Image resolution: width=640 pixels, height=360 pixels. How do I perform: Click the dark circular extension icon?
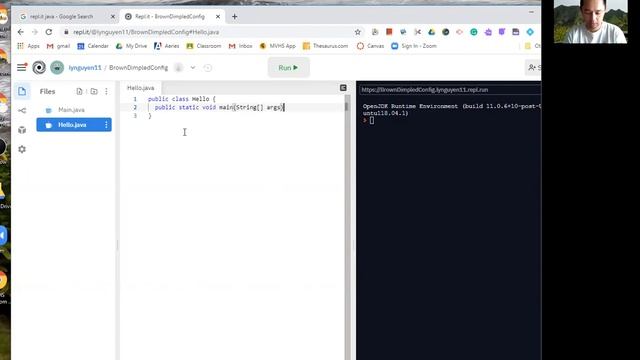[x=446, y=32]
